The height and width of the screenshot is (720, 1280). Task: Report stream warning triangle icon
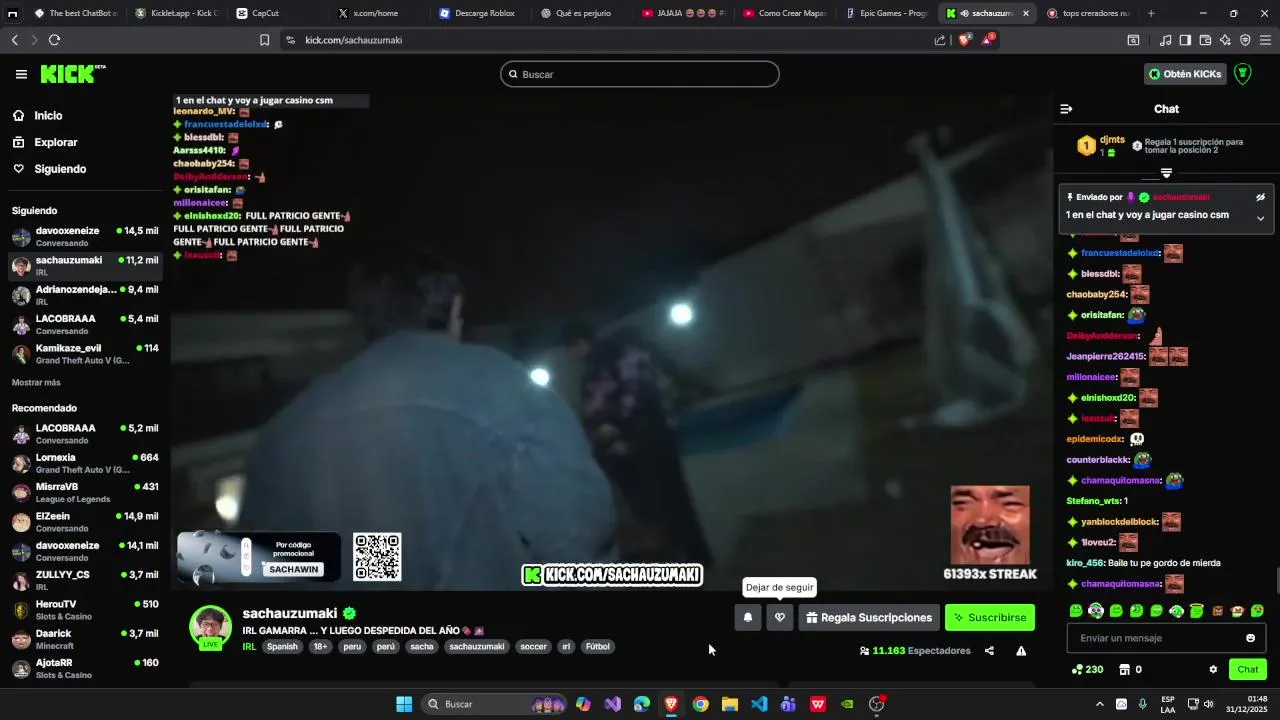point(1021,651)
